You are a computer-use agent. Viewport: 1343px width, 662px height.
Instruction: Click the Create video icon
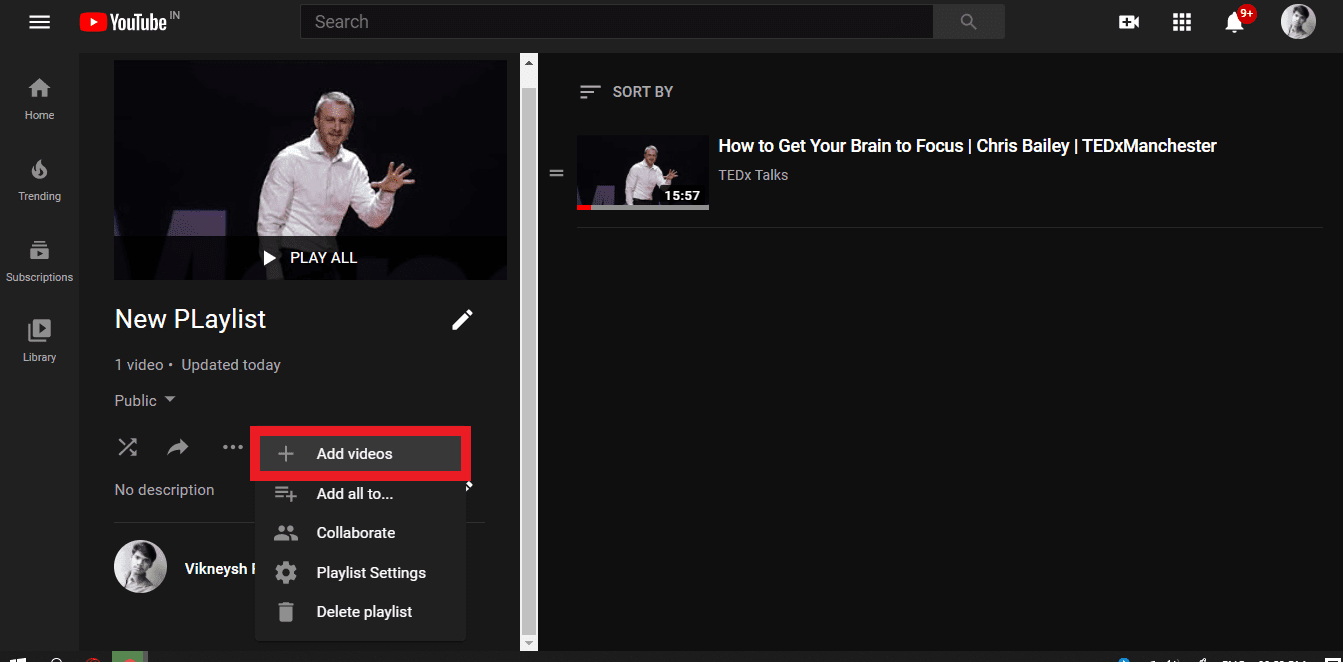click(1128, 21)
